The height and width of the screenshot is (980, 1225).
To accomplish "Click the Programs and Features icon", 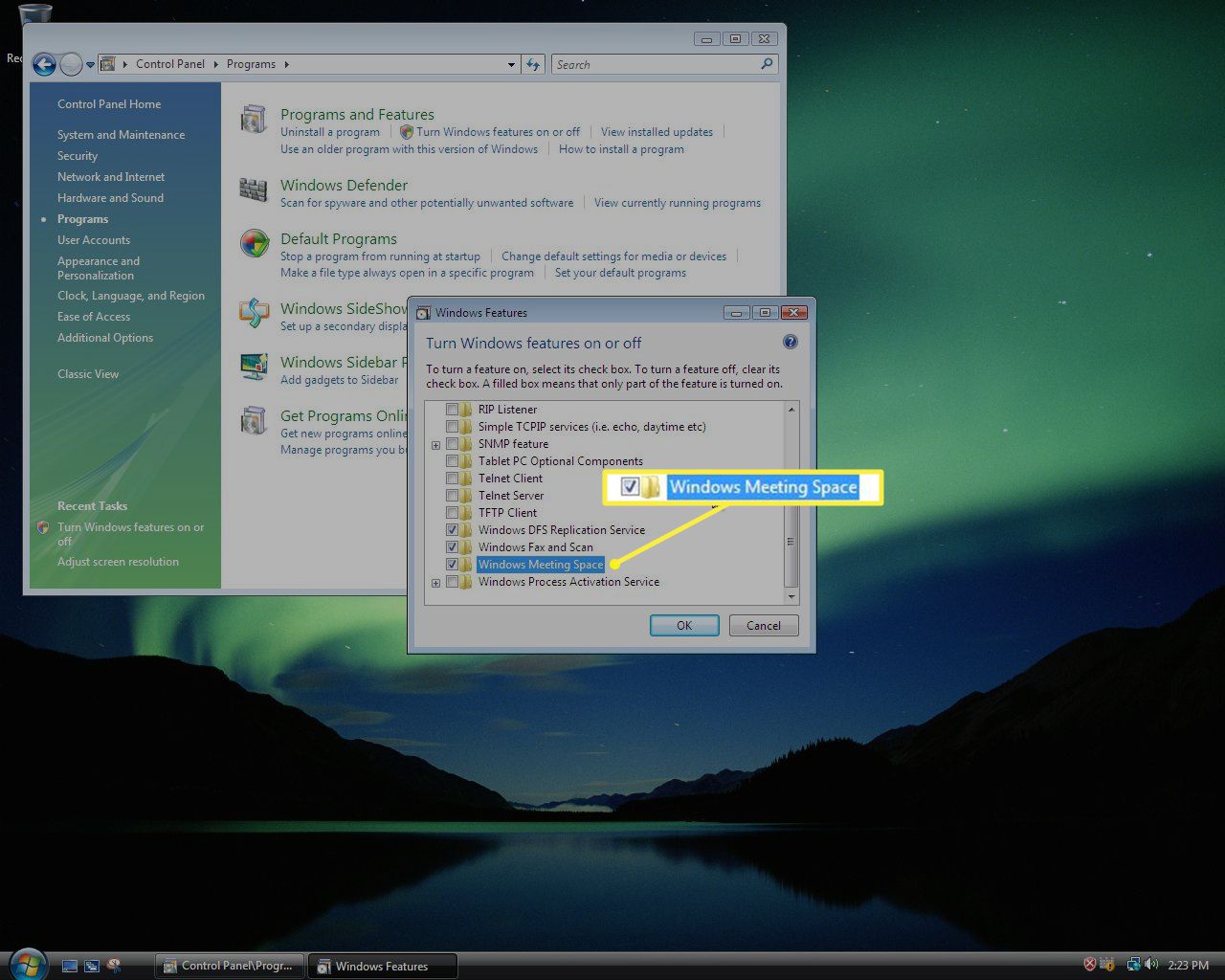I will click(x=254, y=120).
